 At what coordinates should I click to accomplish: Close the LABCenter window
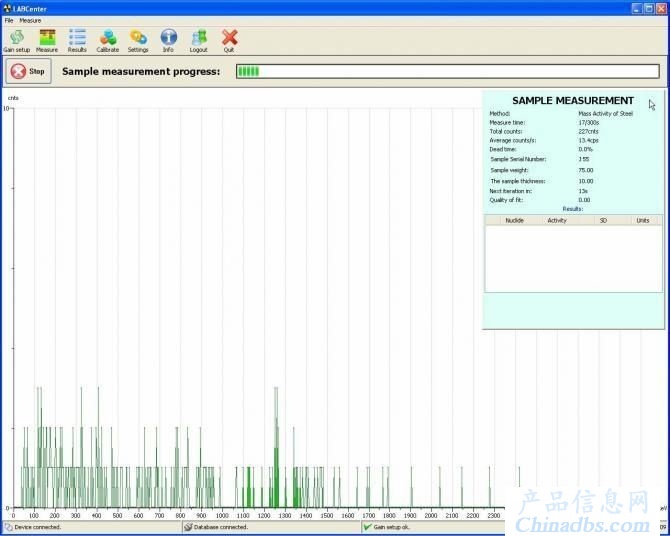pyautogui.click(x=661, y=8)
